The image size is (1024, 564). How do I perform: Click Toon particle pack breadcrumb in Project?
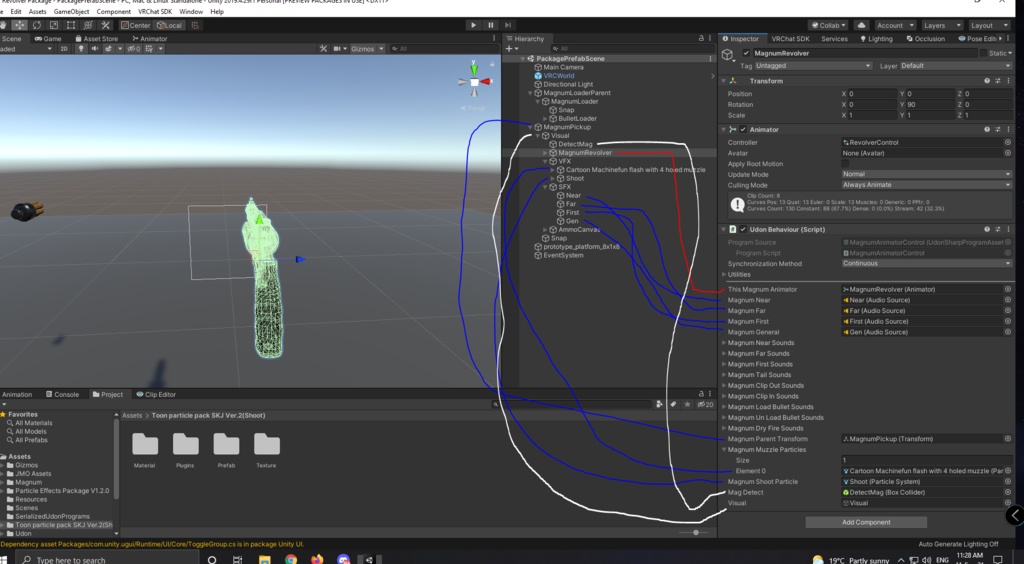click(208, 415)
